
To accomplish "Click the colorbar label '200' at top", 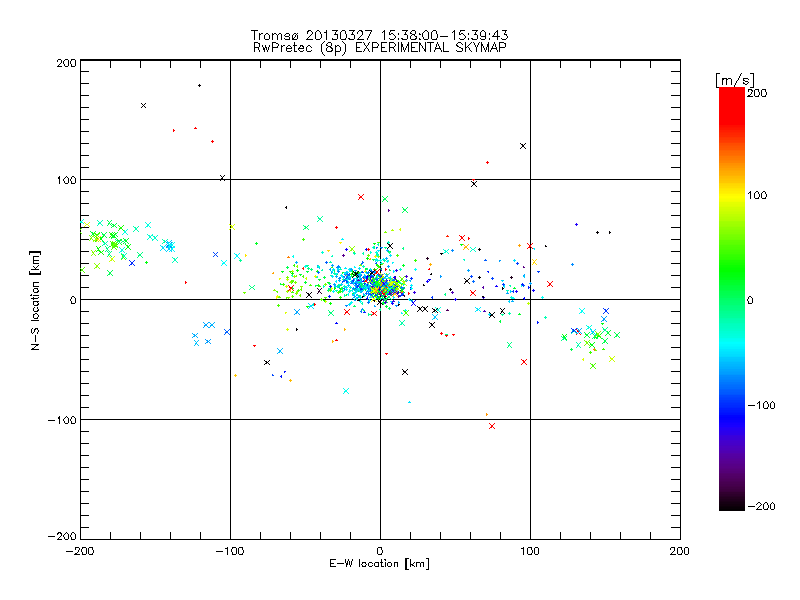I will 757,93.
